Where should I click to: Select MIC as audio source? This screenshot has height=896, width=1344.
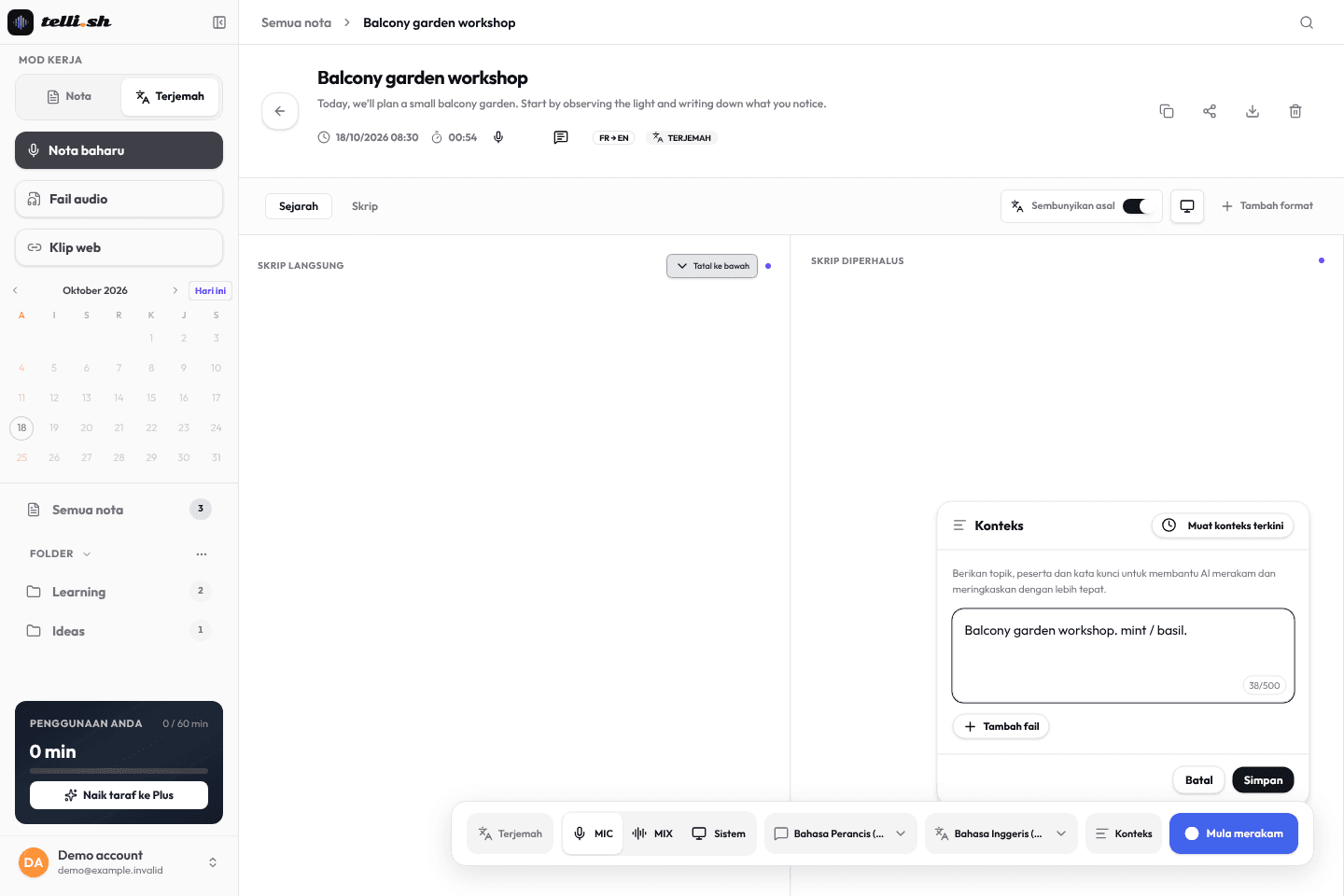593,833
